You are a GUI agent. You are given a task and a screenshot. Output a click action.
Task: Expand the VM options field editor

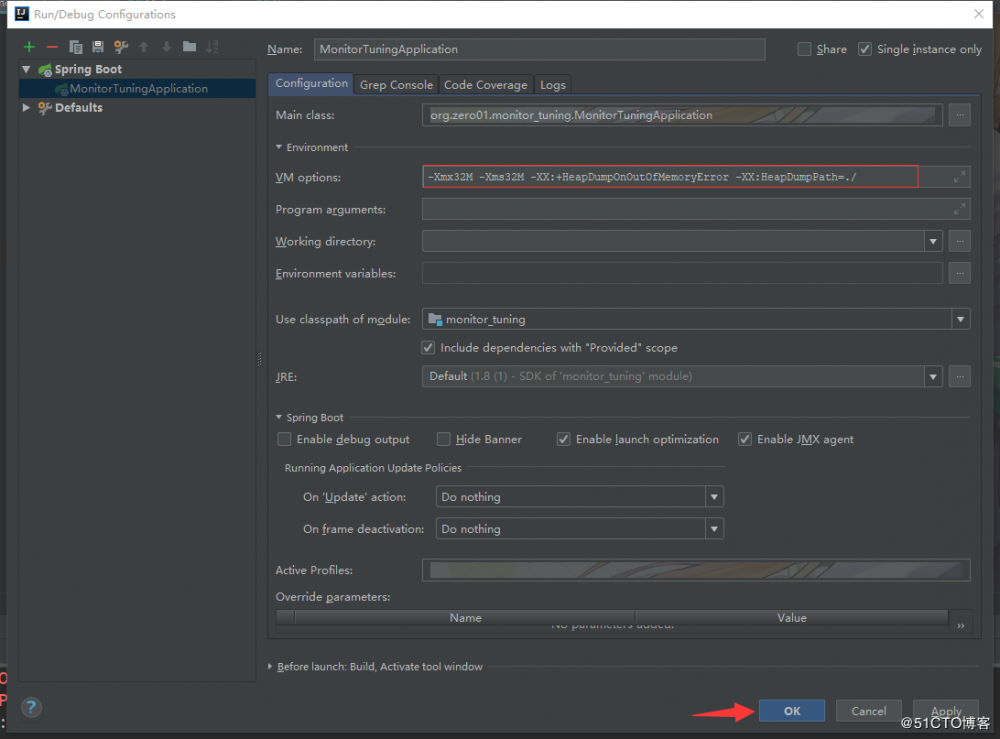[x=959, y=177]
